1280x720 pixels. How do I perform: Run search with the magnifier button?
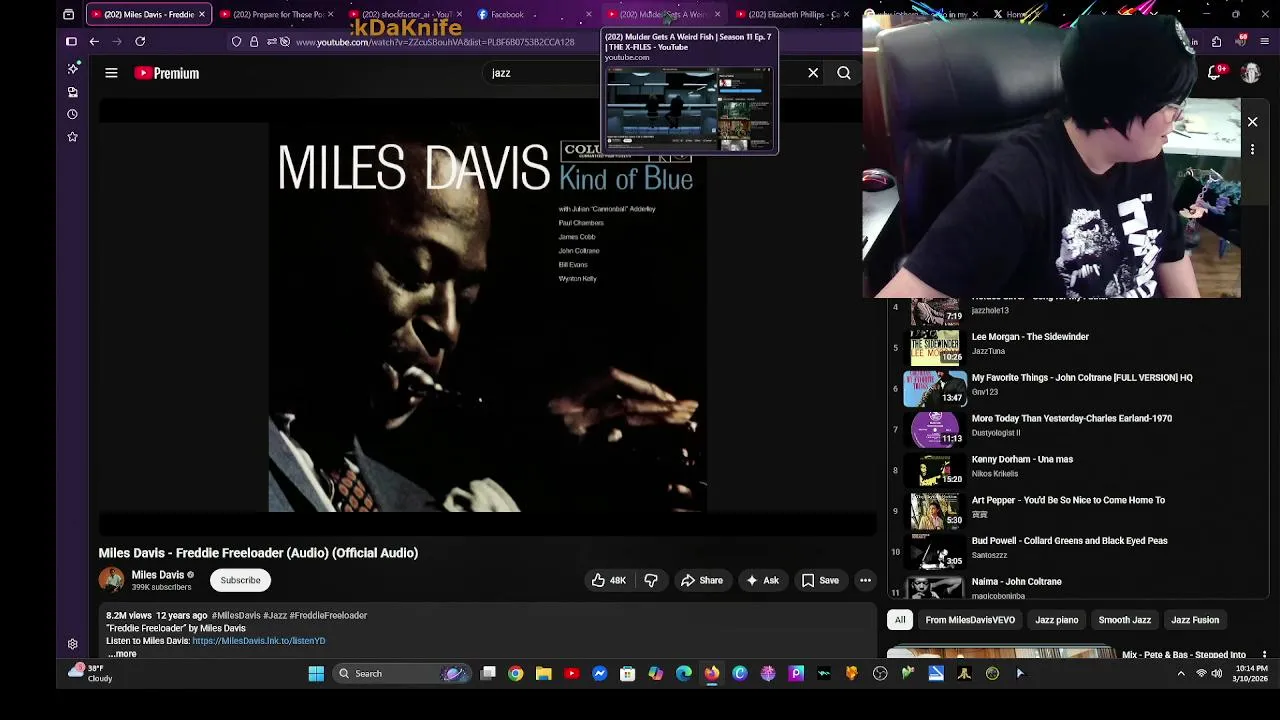844,73
